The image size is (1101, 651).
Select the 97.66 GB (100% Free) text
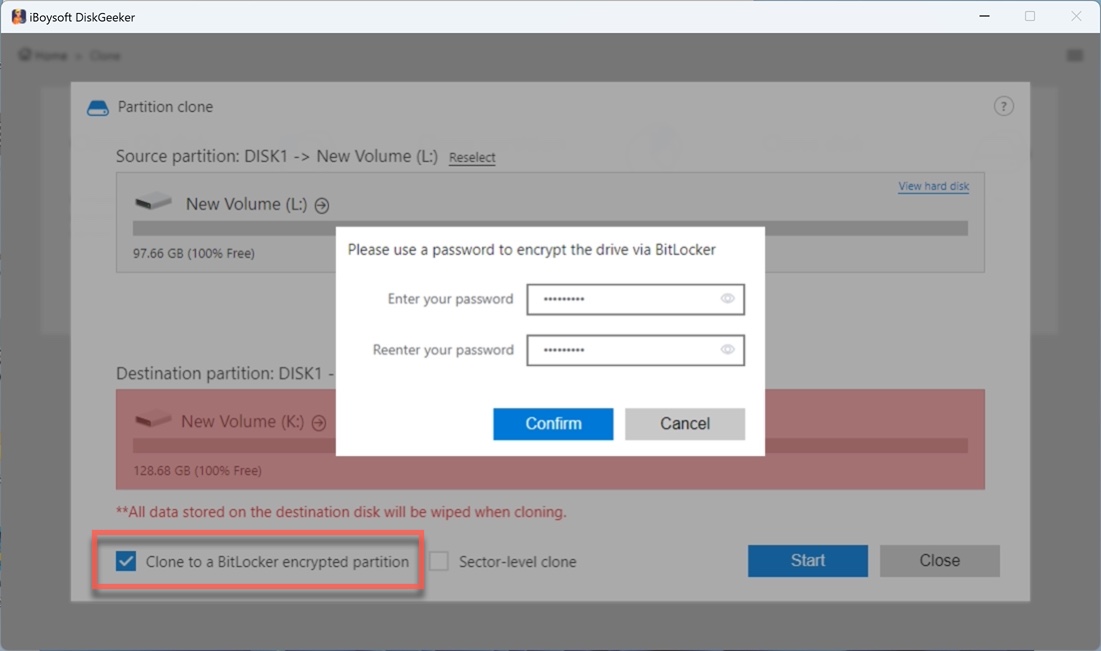(x=194, y=253)
